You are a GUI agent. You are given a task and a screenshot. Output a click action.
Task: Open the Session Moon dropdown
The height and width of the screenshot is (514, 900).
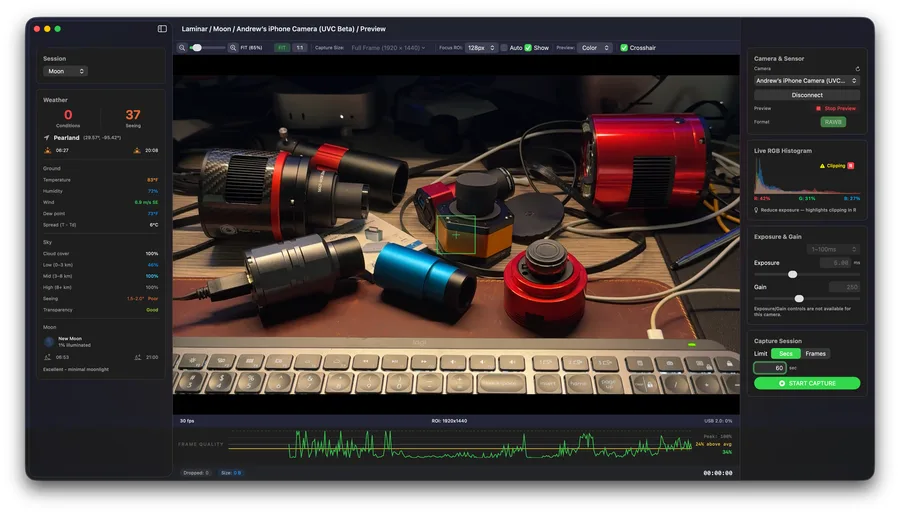coord(65,71)
